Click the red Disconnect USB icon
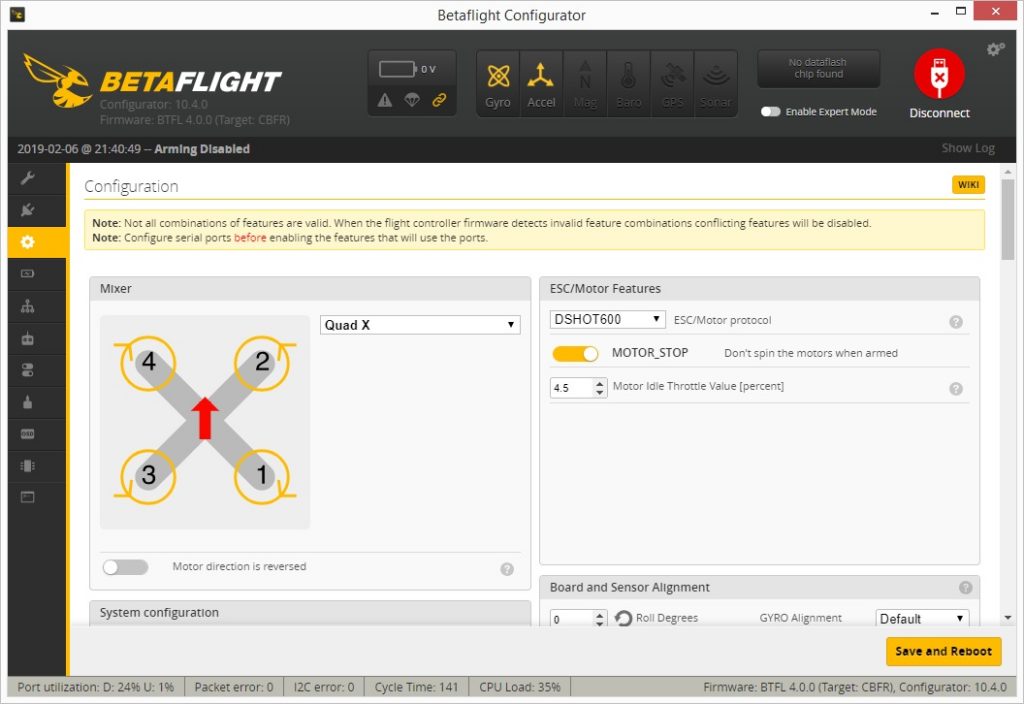Image resolution: width=1024 pixels, height=704 pixels. 939,74
